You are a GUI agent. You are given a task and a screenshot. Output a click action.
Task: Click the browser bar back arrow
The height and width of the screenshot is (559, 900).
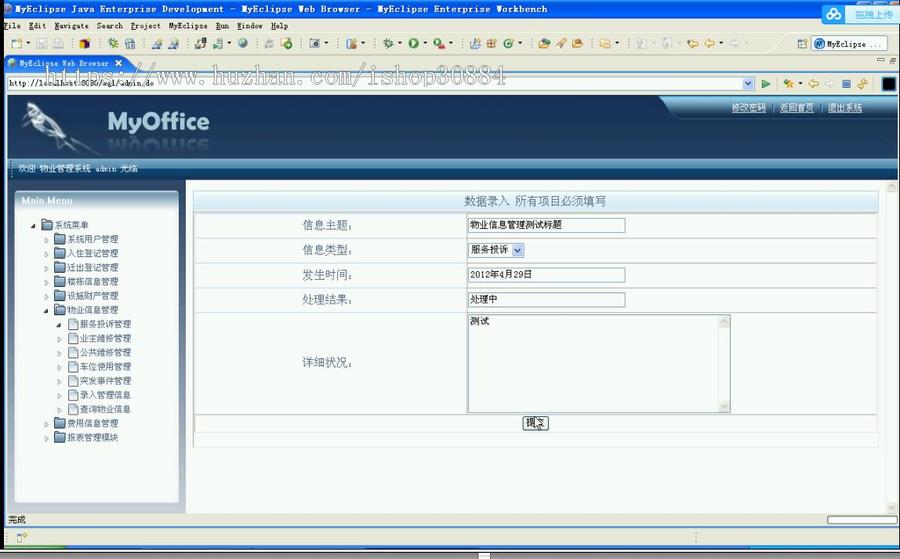click(x=813, y=84)
